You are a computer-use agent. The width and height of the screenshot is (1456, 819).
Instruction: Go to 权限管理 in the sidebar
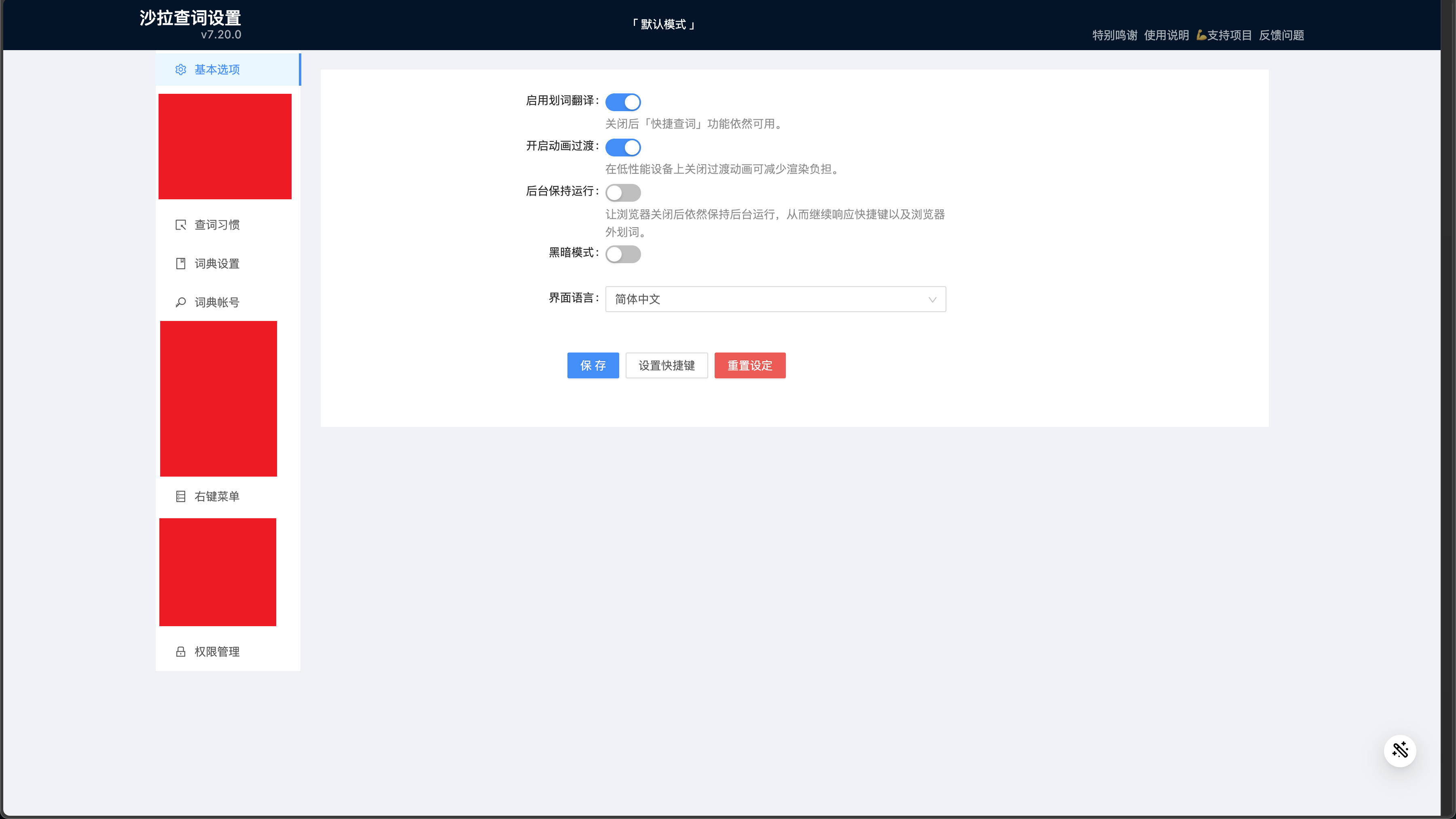point(217,652)
